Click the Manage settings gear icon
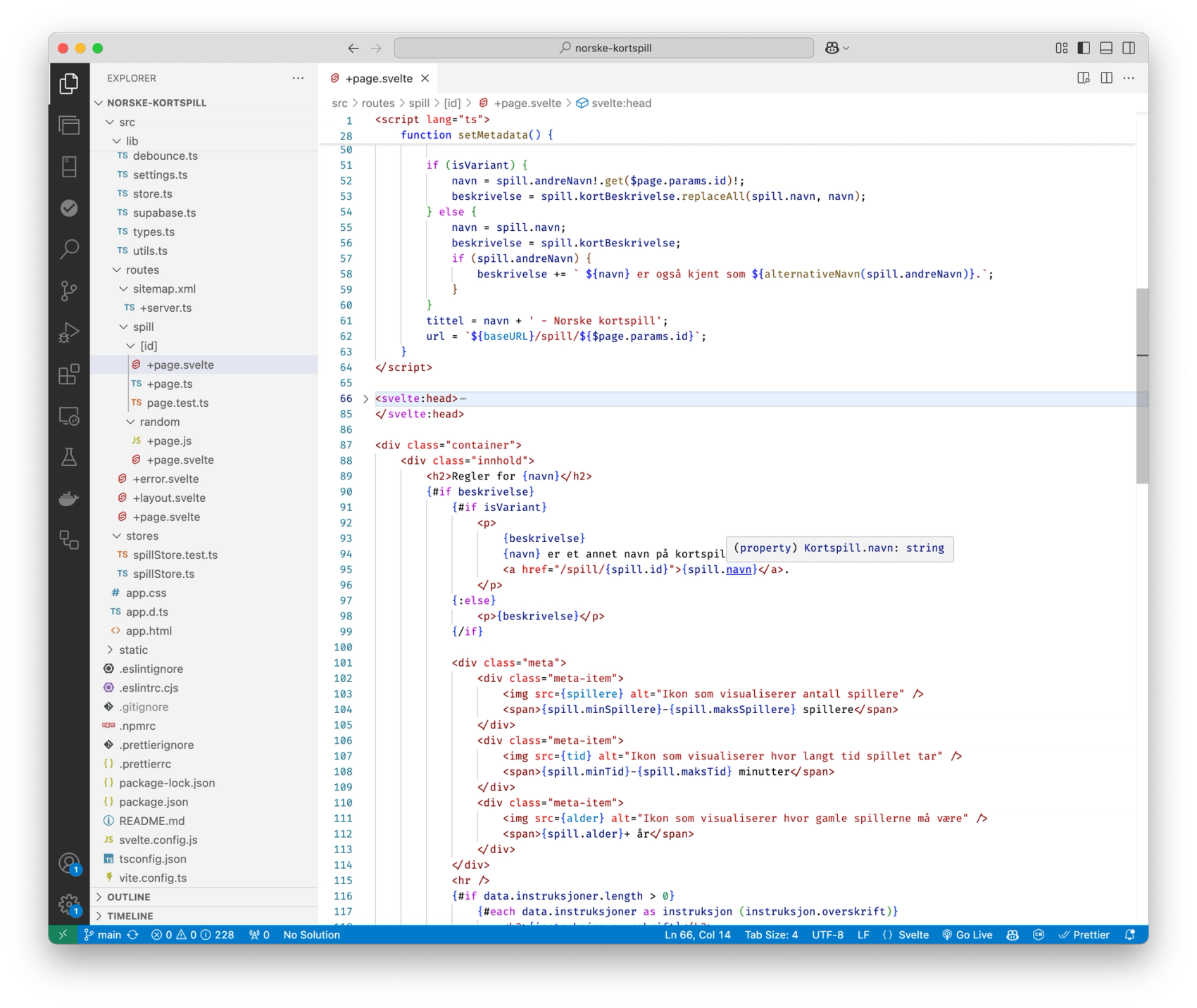The width and height of the screenshot is (1197, 1008). coord(69,904)
